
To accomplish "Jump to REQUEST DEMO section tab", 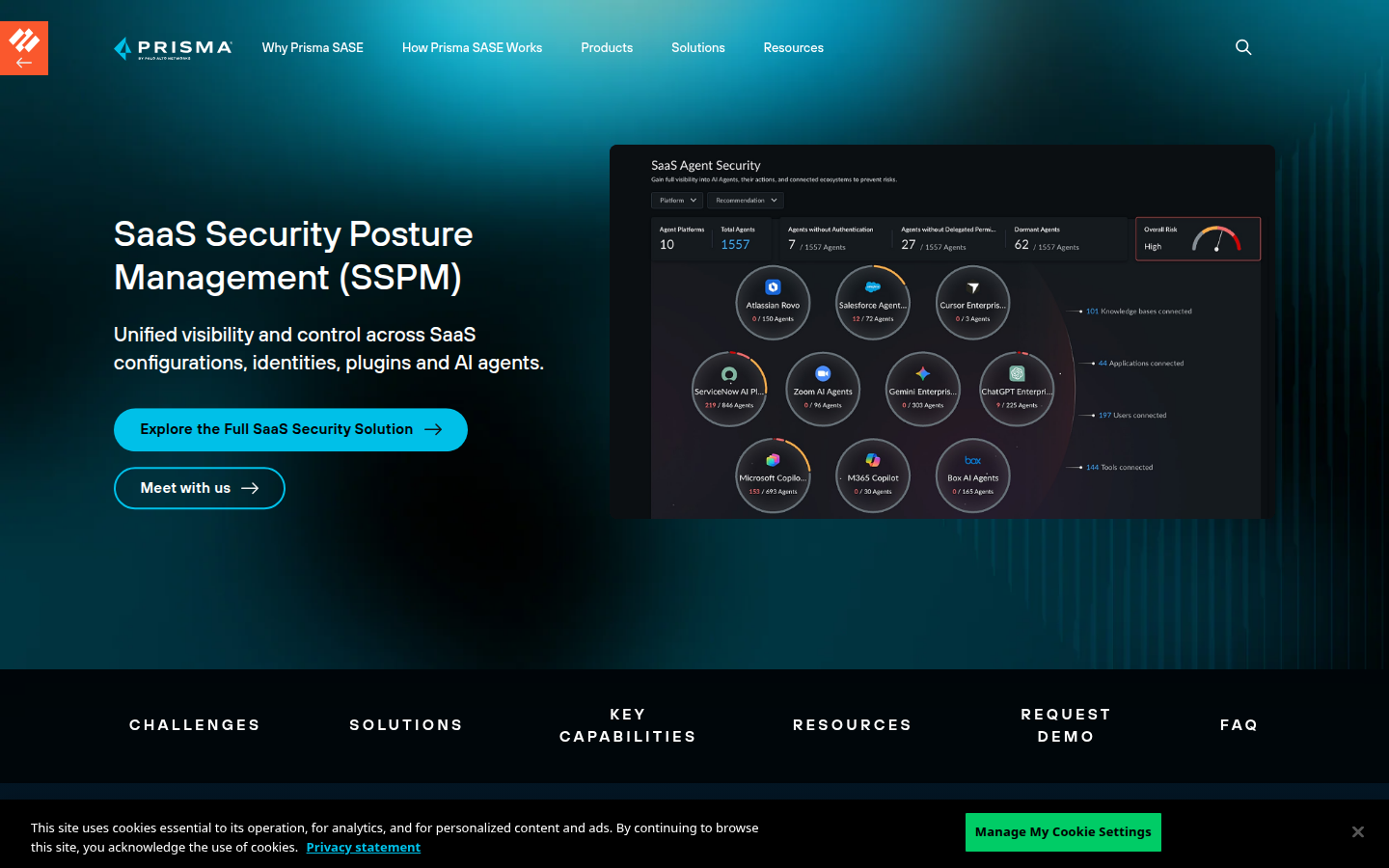I will [x=1066, y=725].
